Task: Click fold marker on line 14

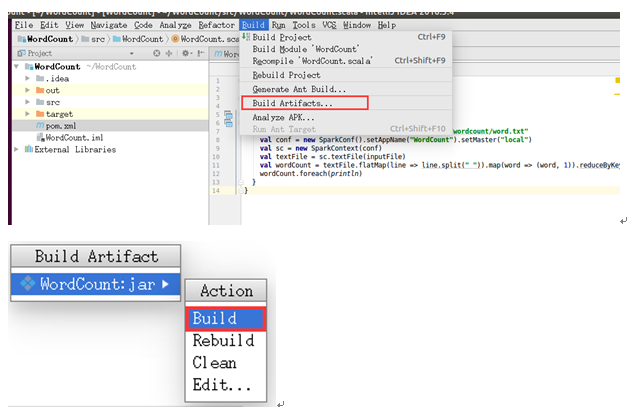Action: click(241, 191)
